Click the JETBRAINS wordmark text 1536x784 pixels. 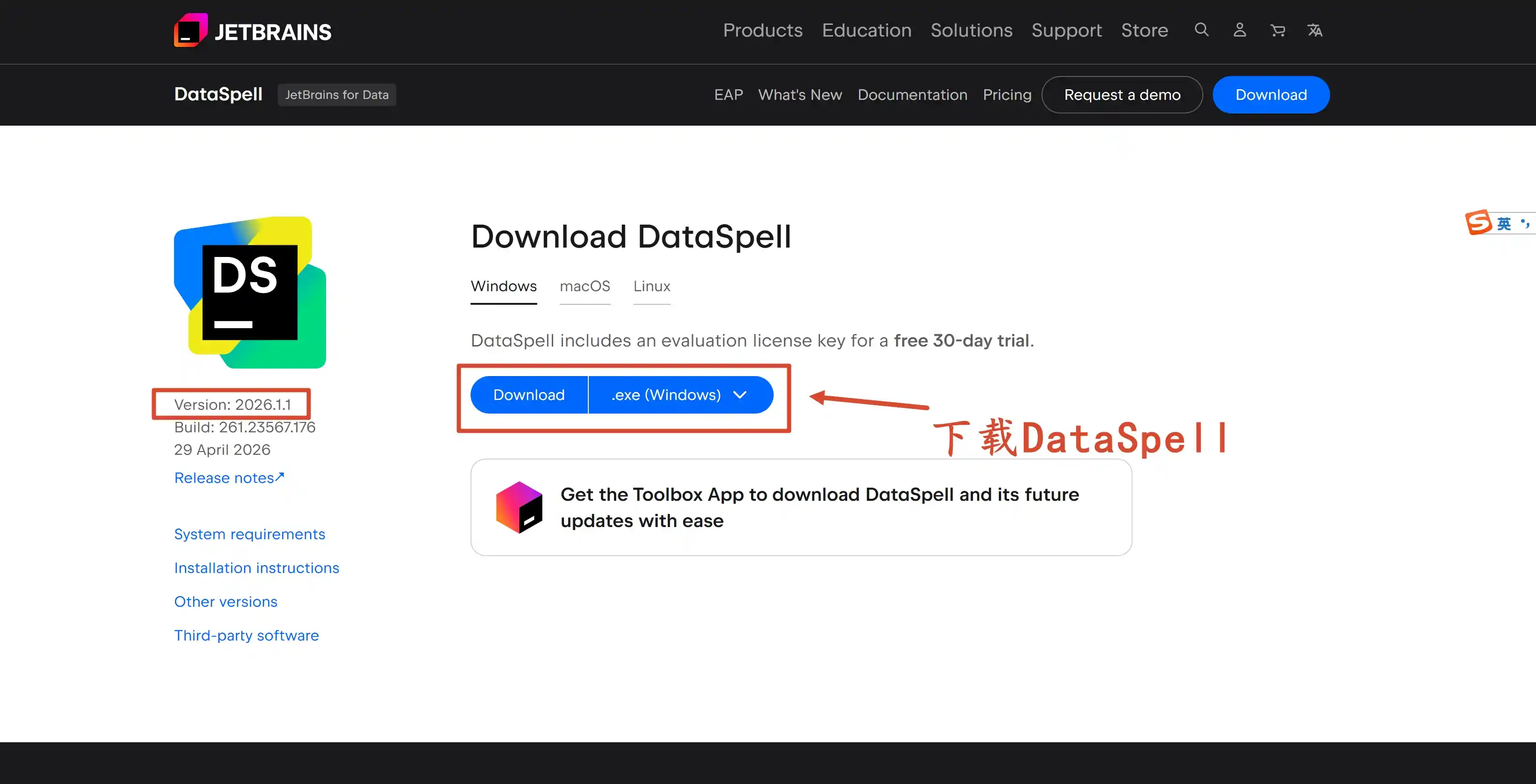pyautogui.click(x=273, y=32)
